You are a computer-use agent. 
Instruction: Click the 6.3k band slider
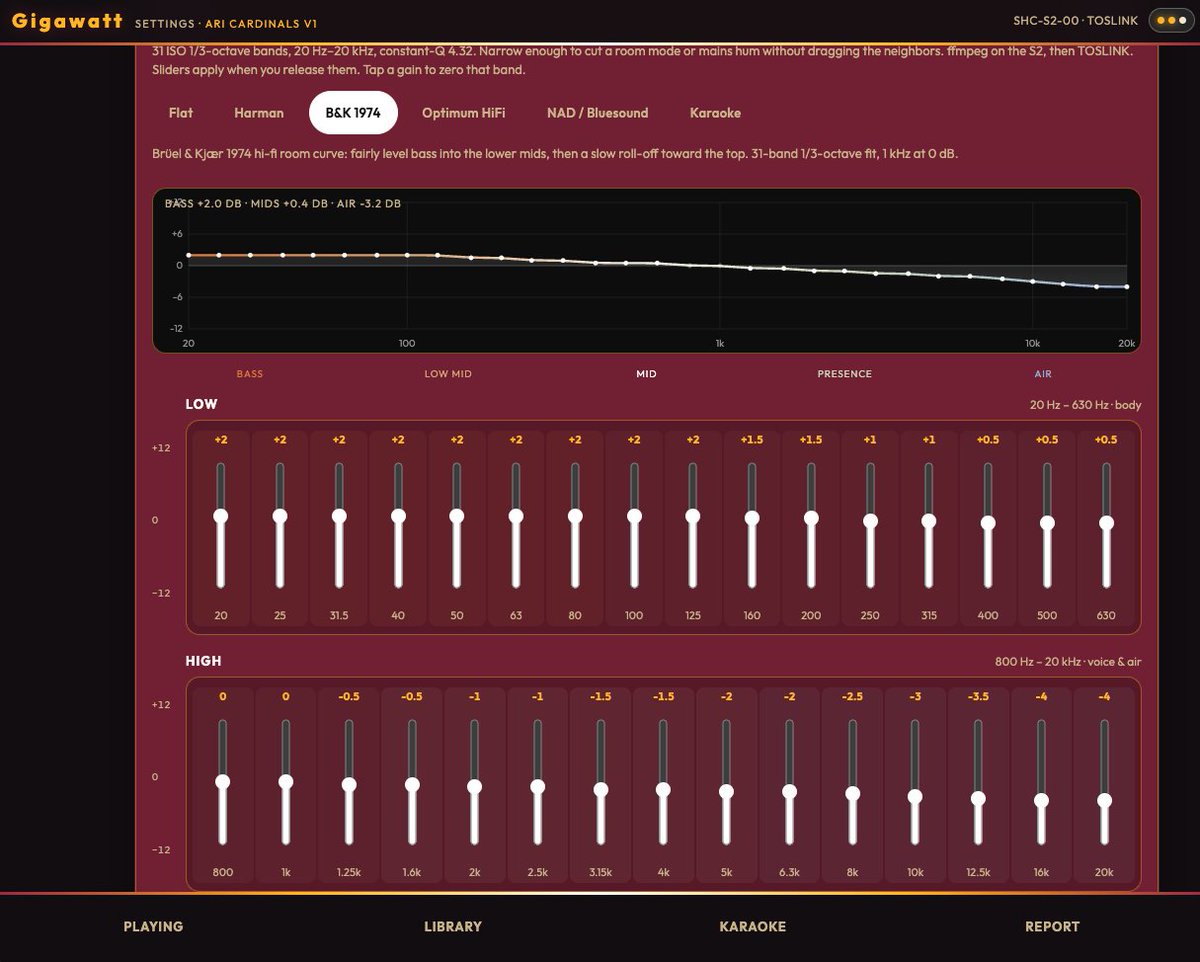(x=790, y=783)
